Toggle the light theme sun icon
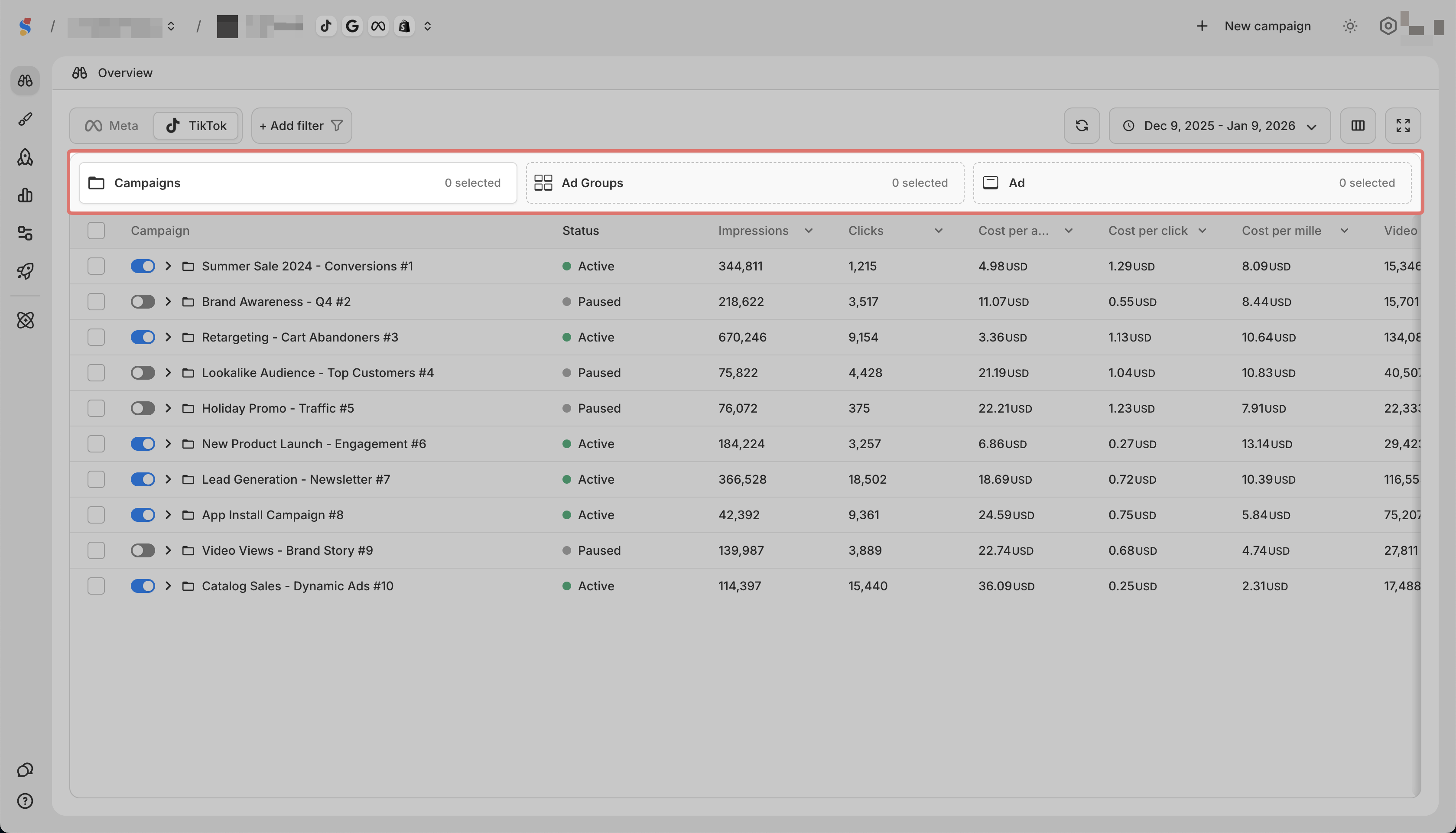This screenshot has height=833, width=1456. click(x=1350, y=26)
